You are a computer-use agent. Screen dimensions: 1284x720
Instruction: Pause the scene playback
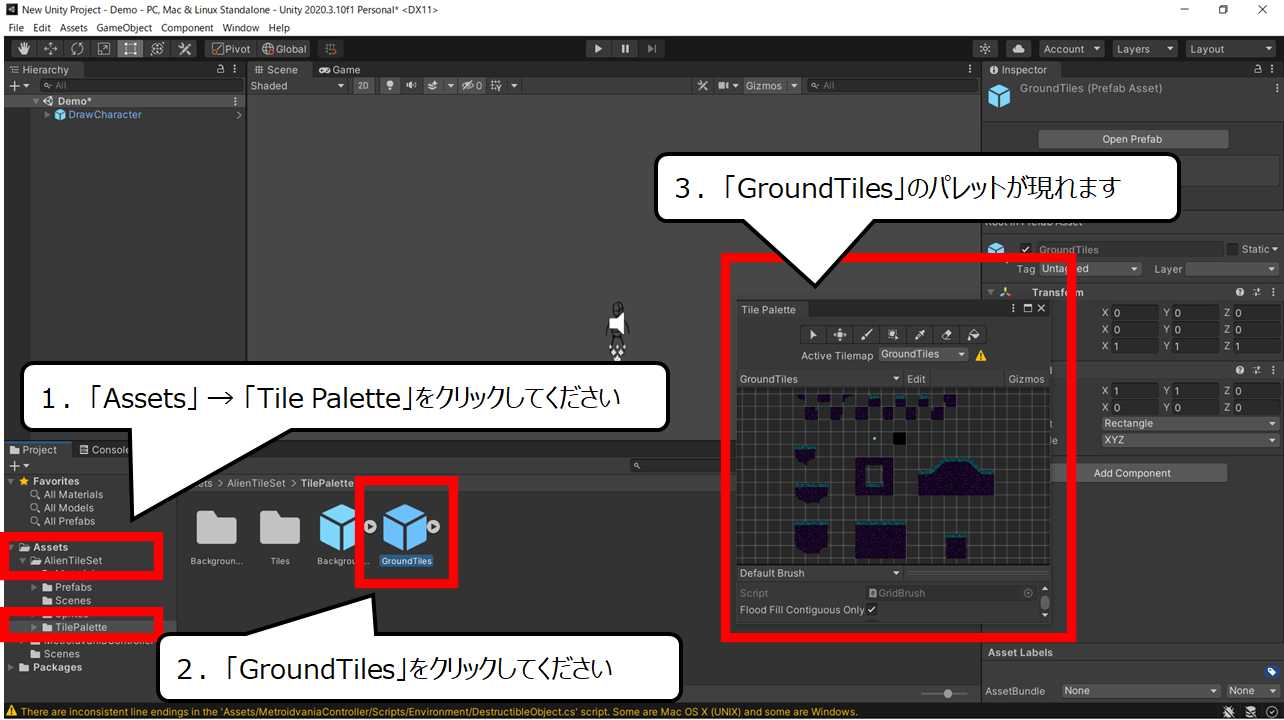[625, 49]
